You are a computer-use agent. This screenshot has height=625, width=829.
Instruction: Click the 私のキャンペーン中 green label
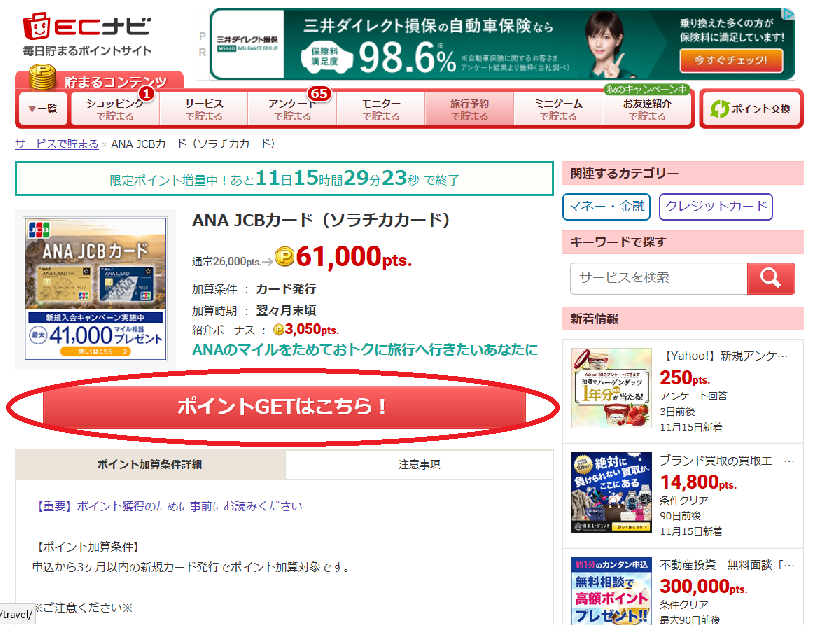coord(647,89)
